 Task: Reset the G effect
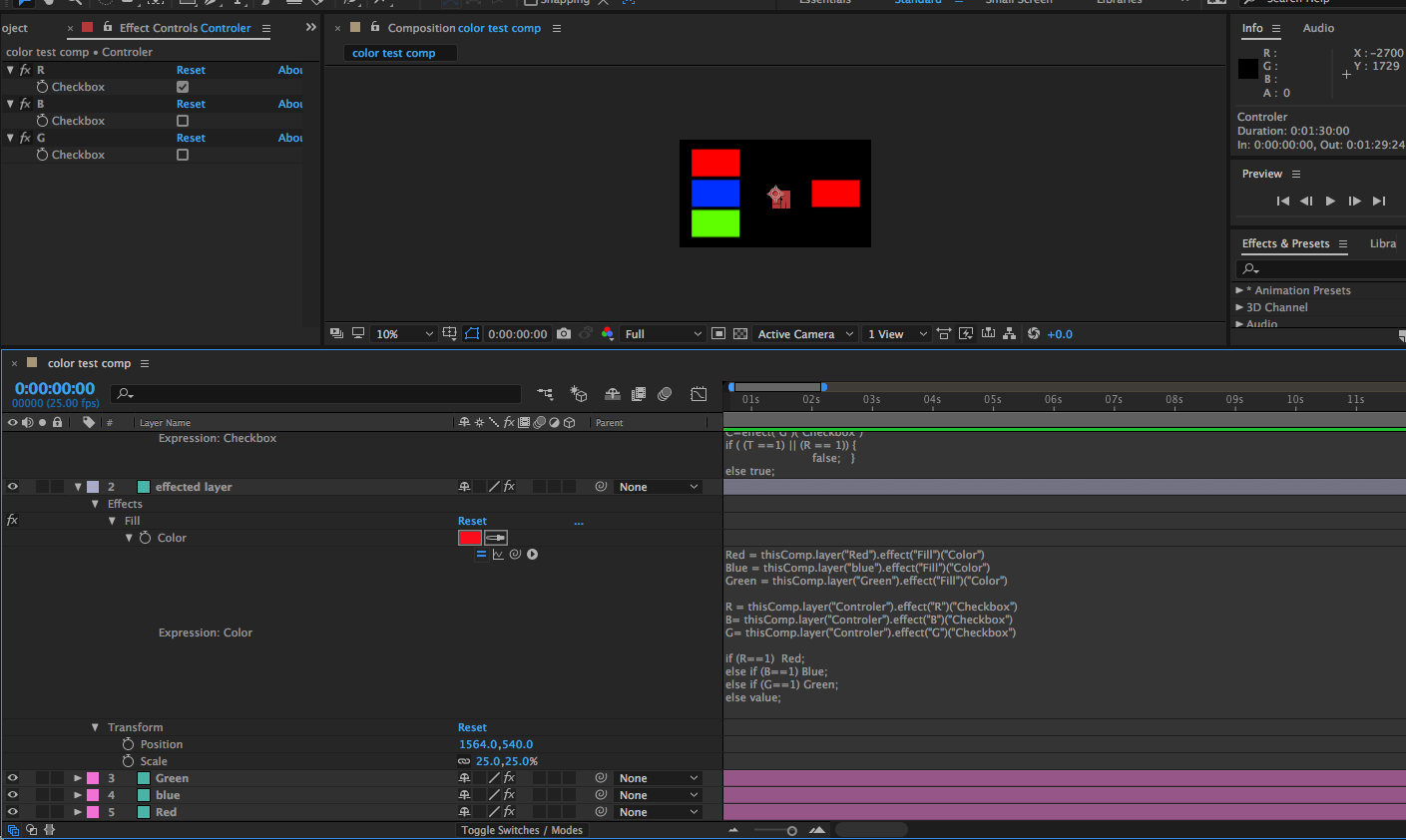click(x=191, y=138)
